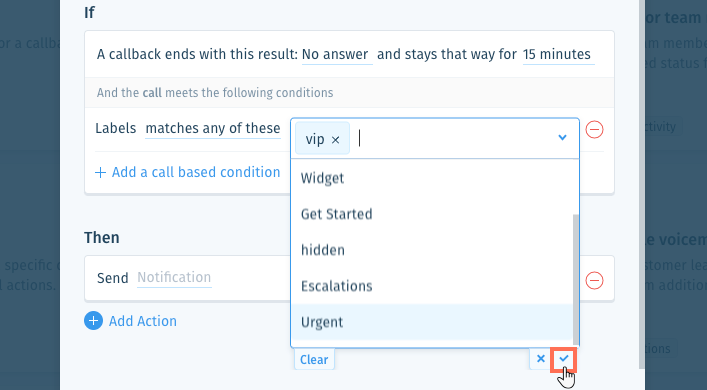
Task: Open the No answer result dropdown
Action: pos(337,55)
